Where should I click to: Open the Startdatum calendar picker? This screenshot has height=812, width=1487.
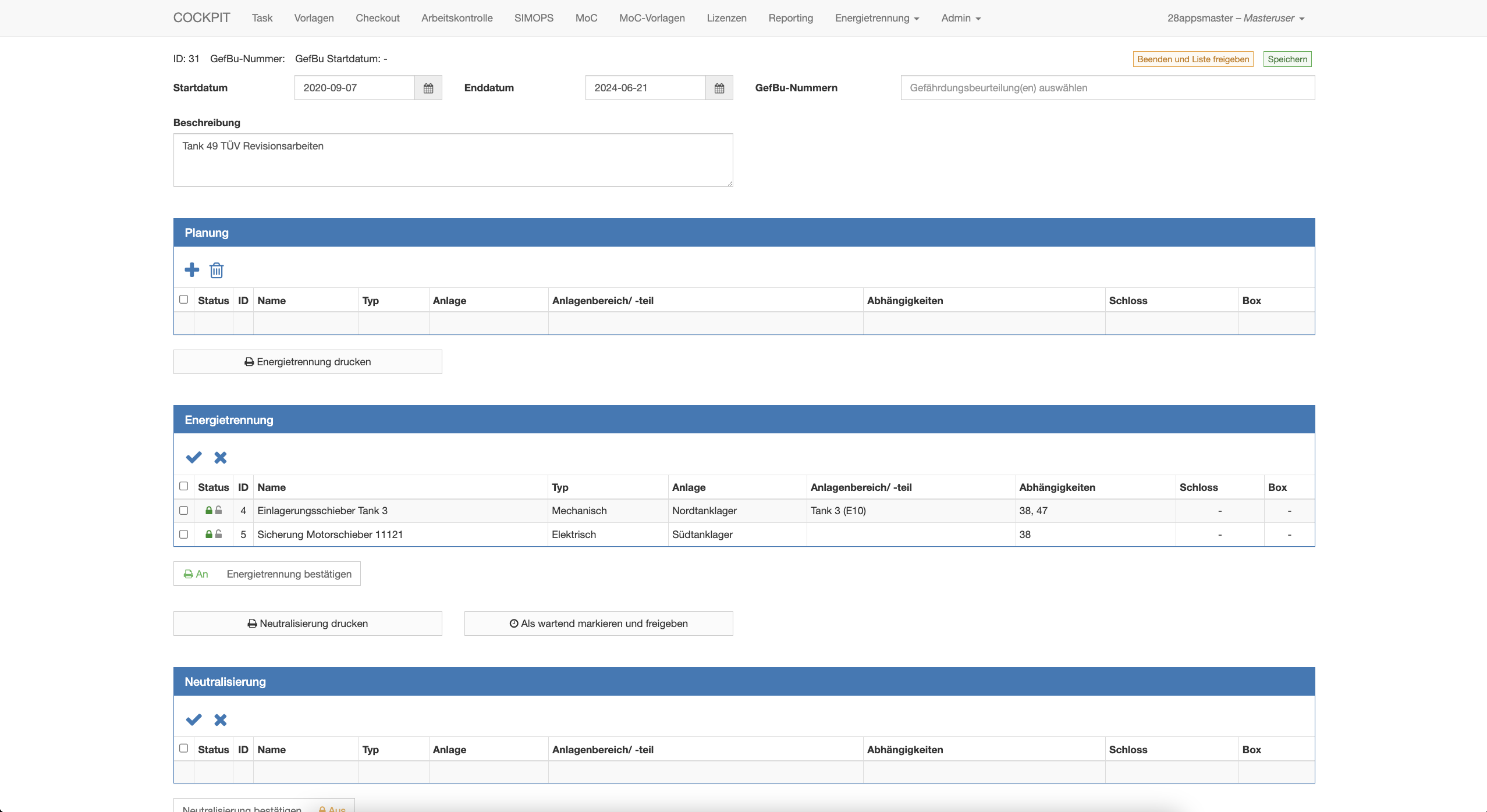click(x=428, y=88)
